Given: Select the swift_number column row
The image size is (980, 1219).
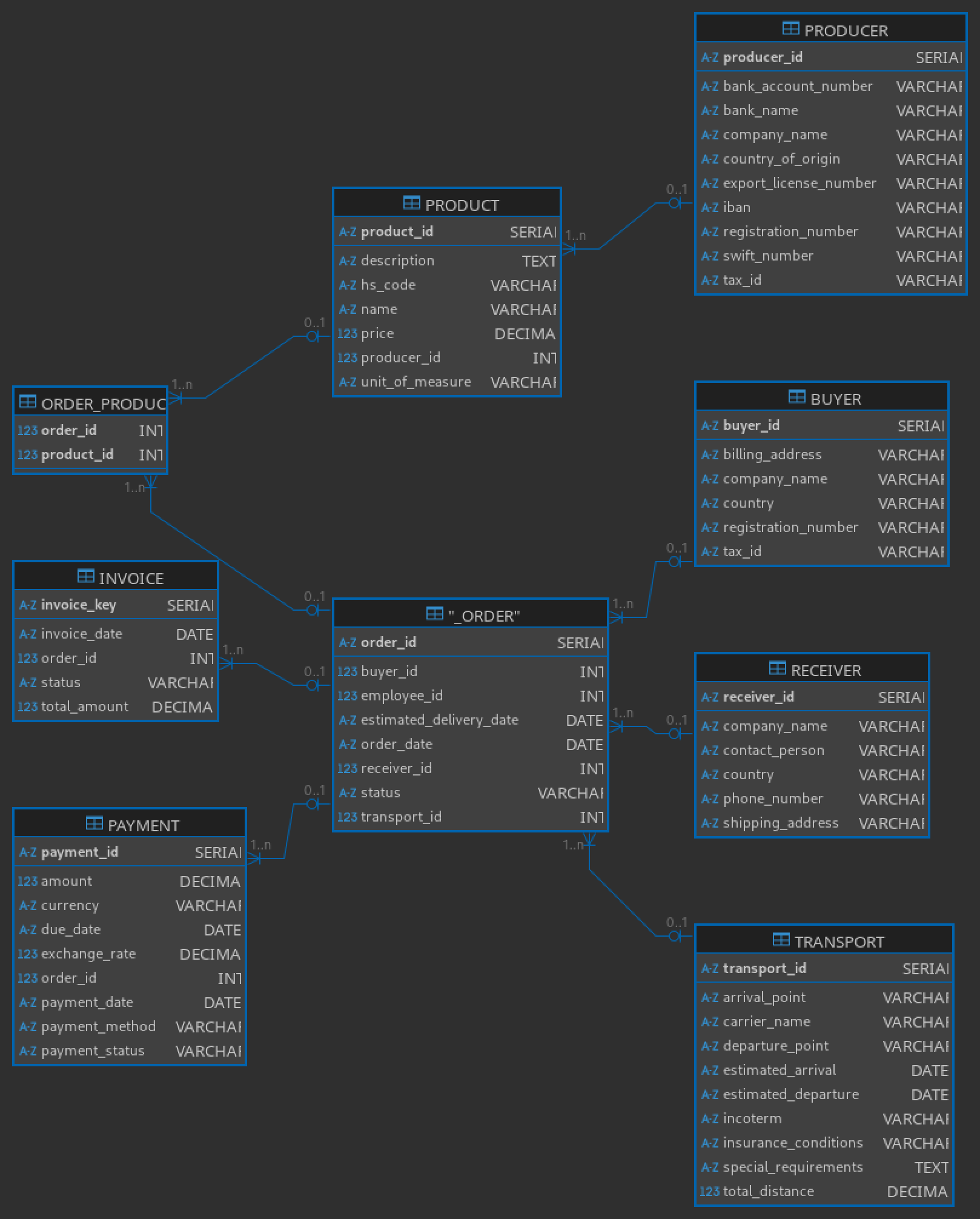Looking at the screenshot, I should 768,256.
